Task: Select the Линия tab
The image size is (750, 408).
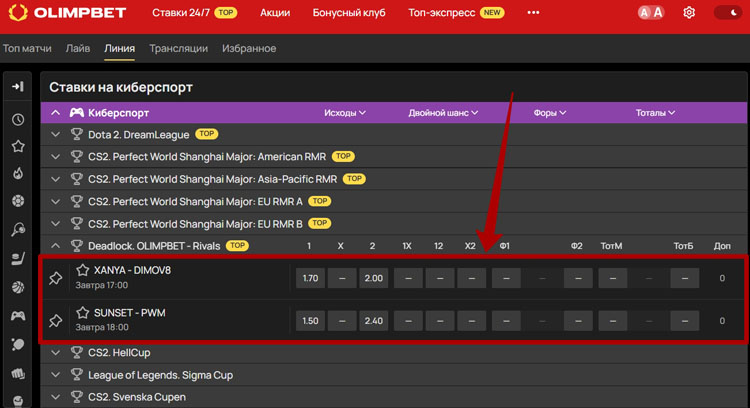Action: [120, 48]
